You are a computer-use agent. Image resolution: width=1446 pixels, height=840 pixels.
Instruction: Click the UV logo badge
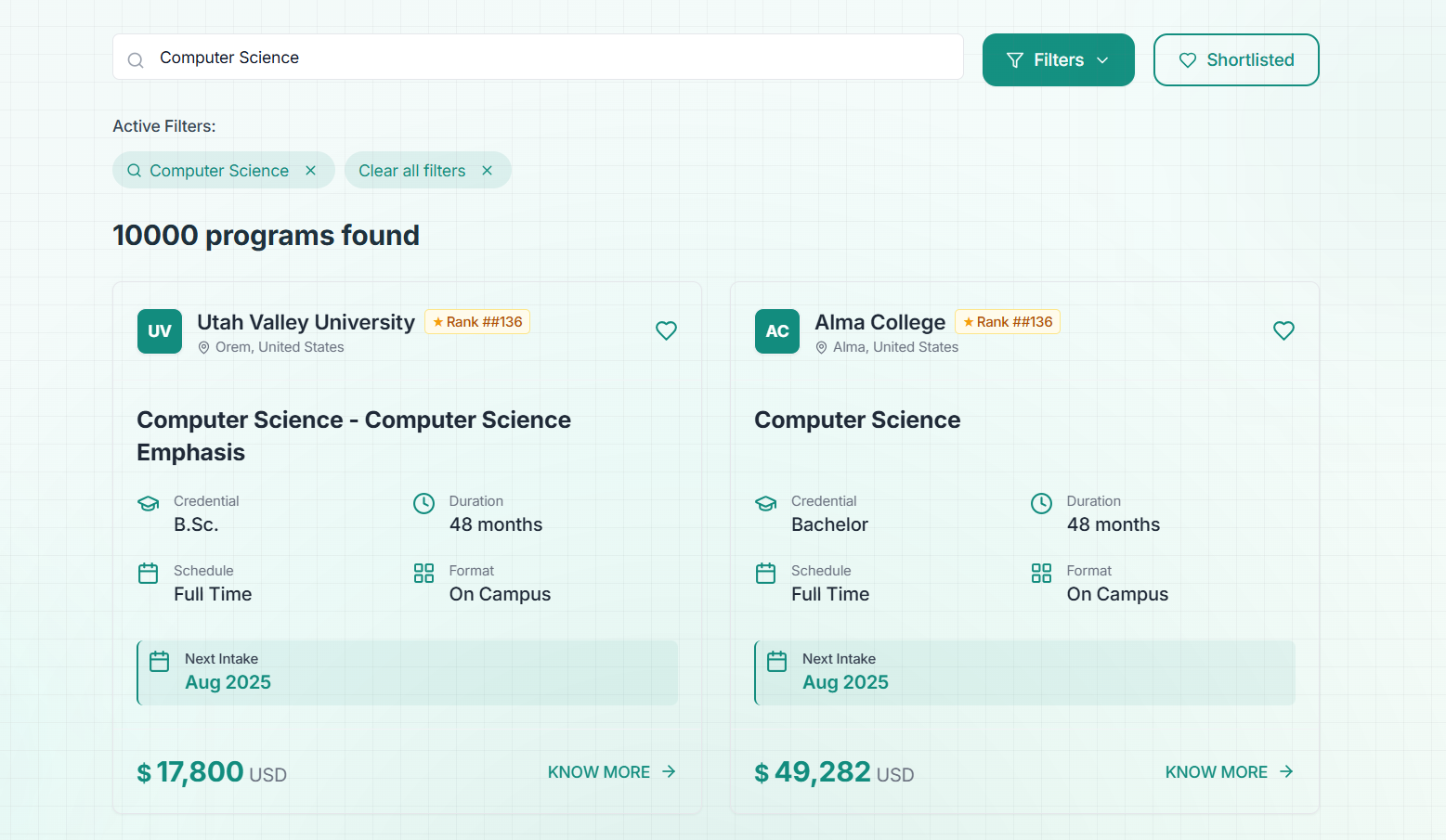[x=160, y=331]
